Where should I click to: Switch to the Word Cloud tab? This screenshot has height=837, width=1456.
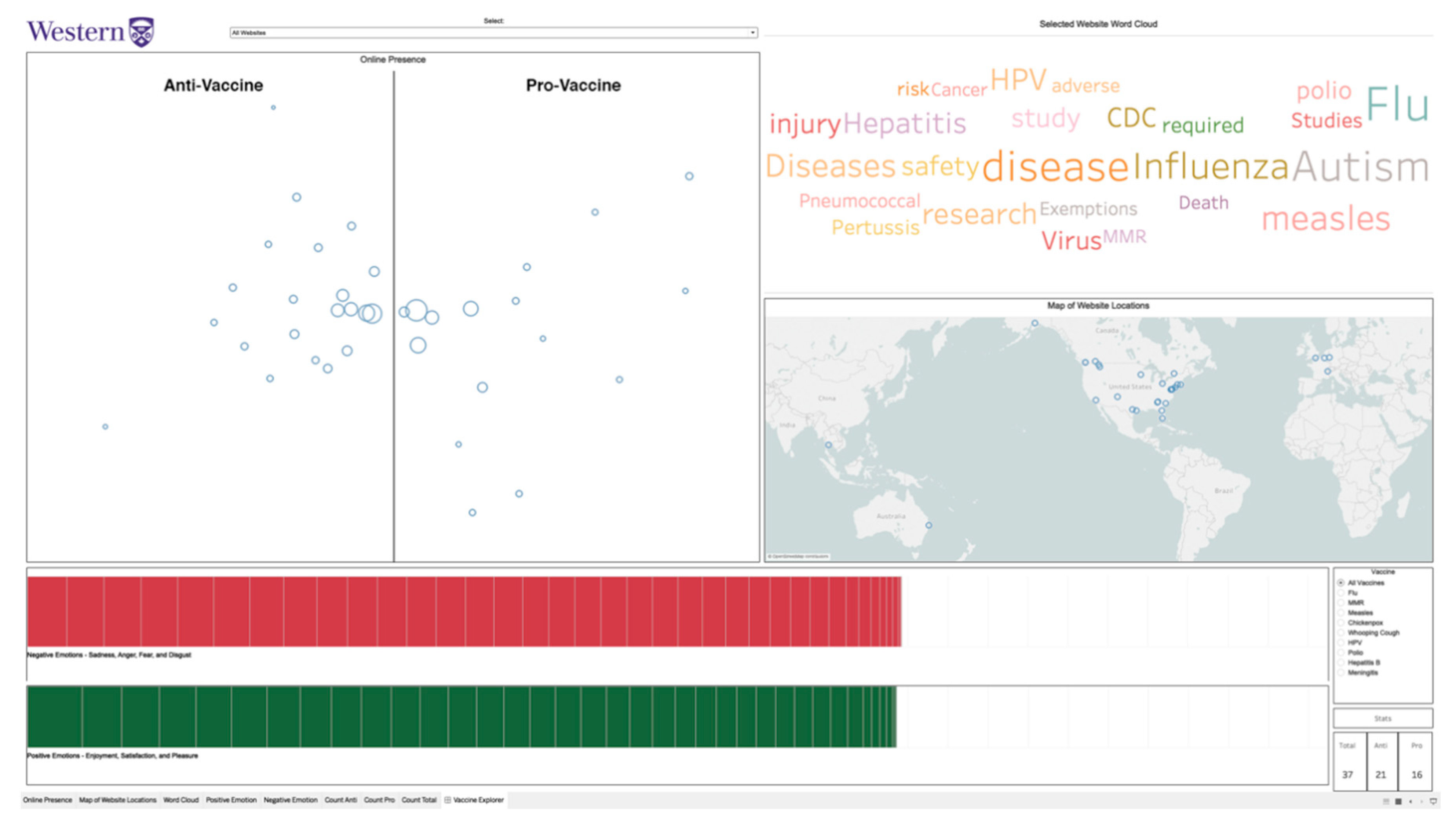pyautogui.click(x=181, y=800)
